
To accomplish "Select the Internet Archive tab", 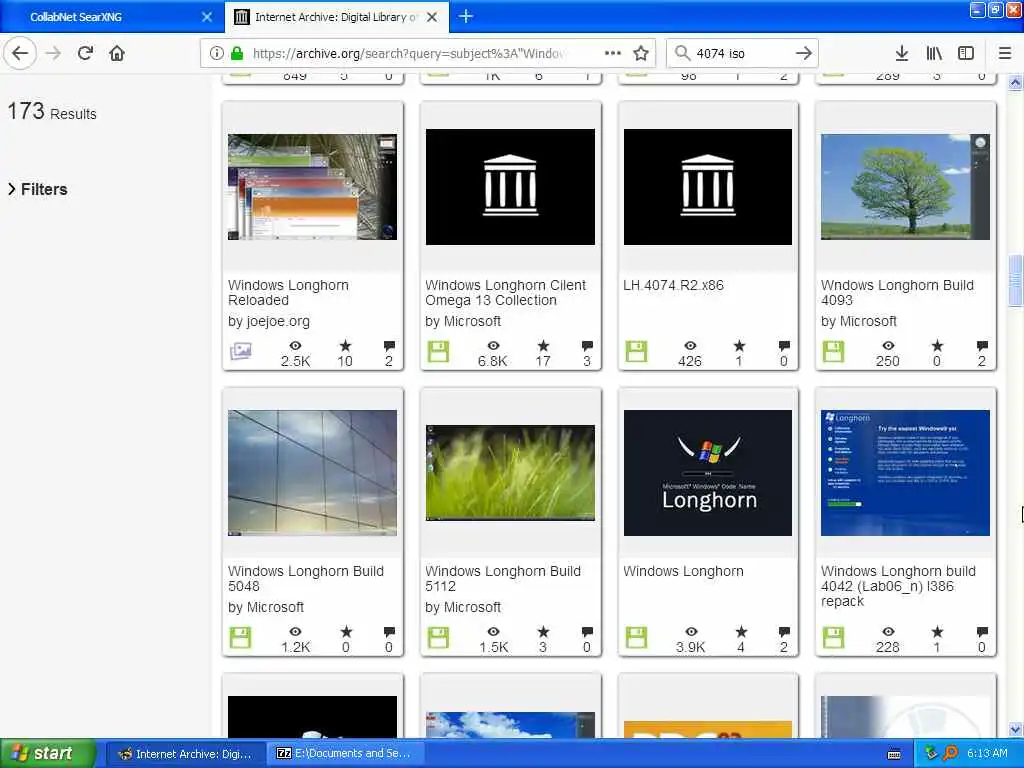I will [x=336, y=17].
